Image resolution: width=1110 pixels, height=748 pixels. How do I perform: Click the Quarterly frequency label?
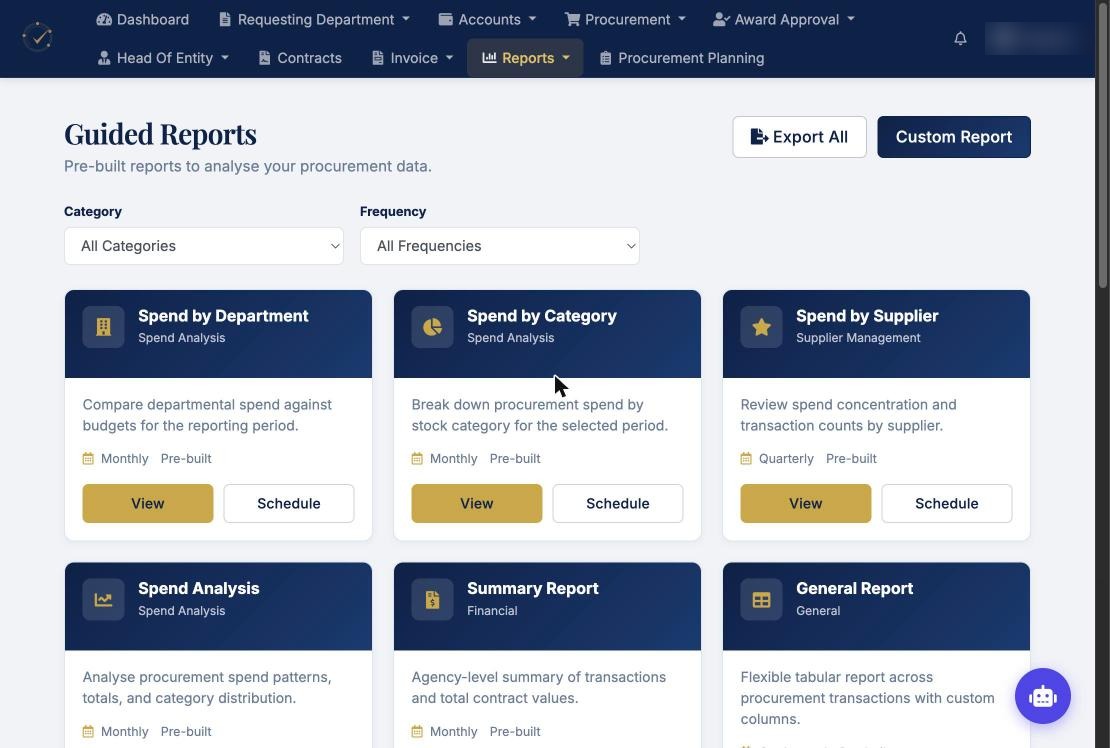[x=786, y=459]
